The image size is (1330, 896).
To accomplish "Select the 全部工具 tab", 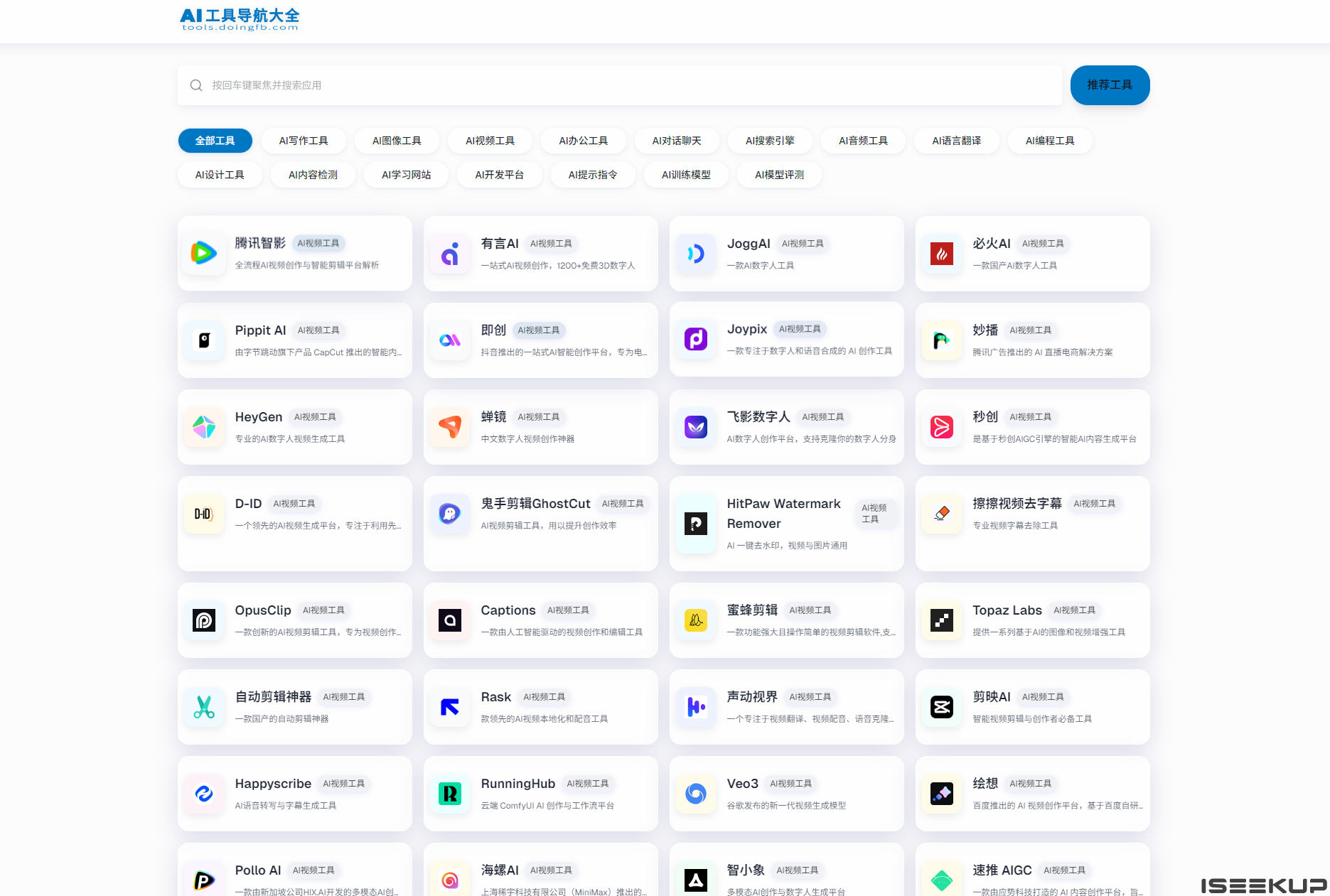I will (x=215, y=141).
